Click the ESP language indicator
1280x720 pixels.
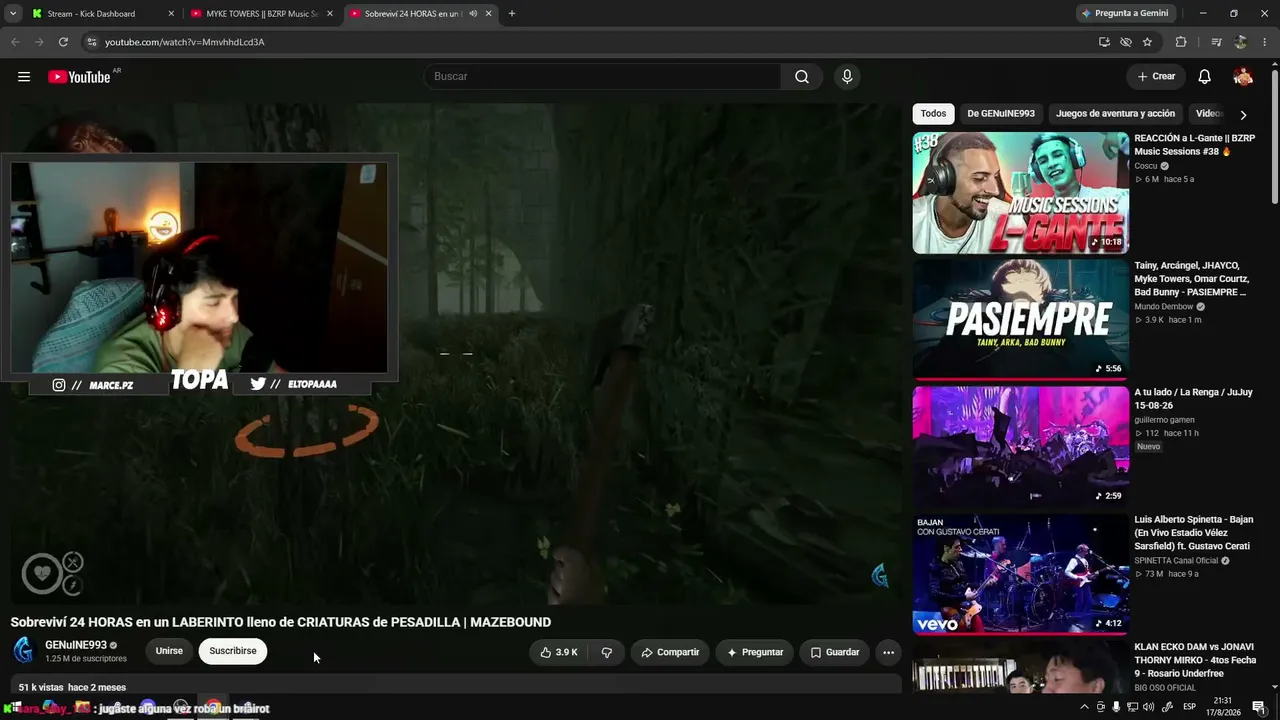1190,707
